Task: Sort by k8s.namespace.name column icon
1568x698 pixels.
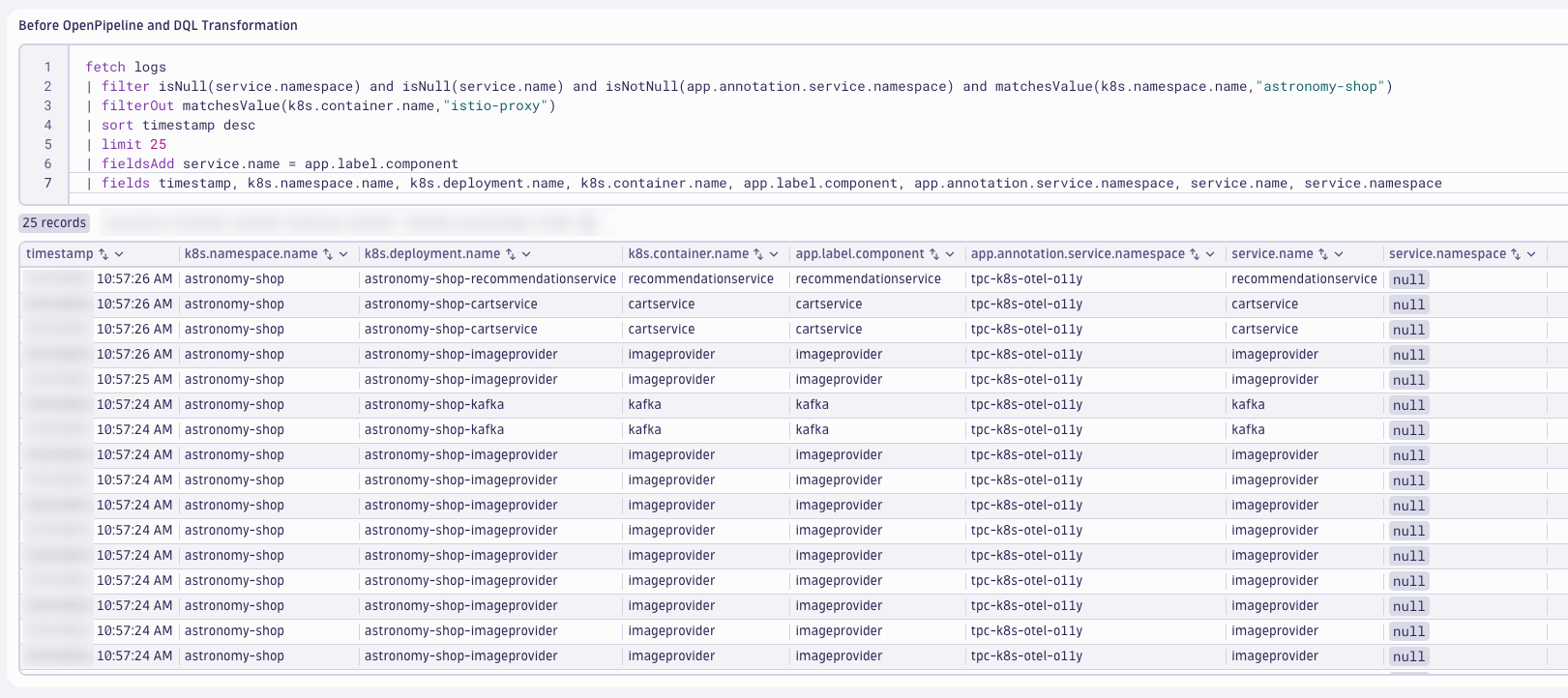Action: pyautogui.click(x=328, y=254)
